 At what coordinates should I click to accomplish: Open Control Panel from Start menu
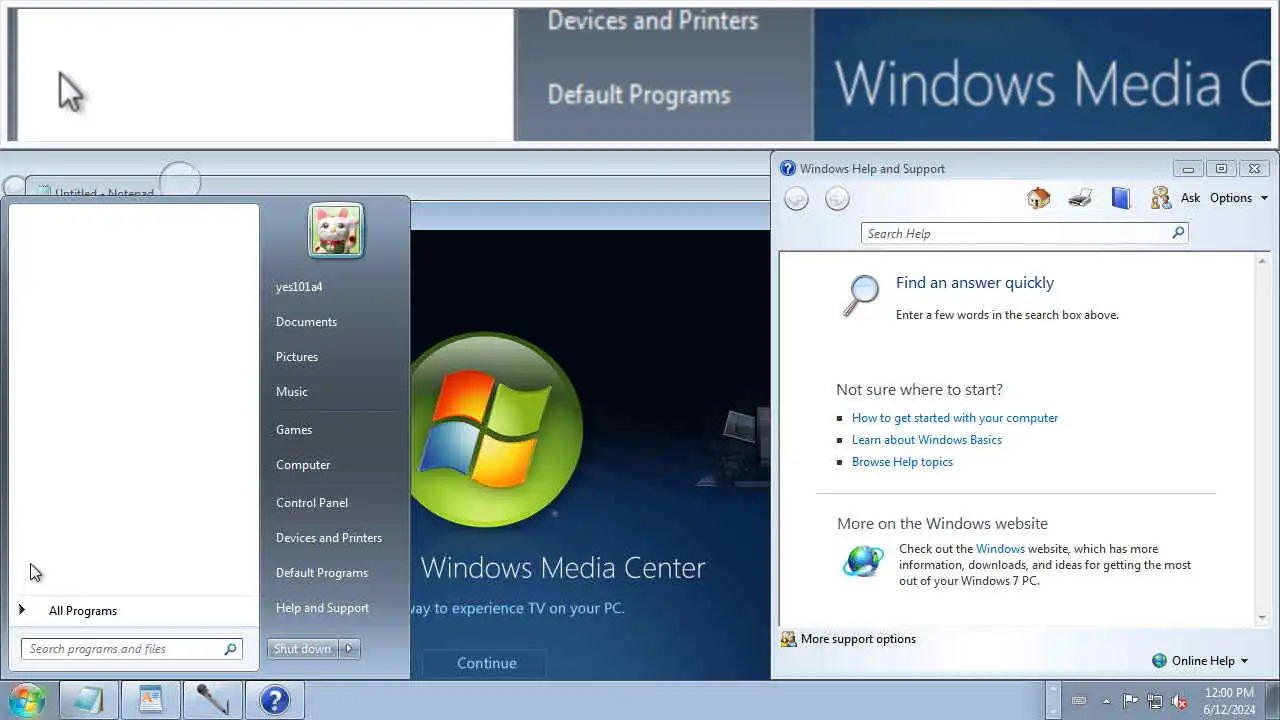tap(312, 503)
